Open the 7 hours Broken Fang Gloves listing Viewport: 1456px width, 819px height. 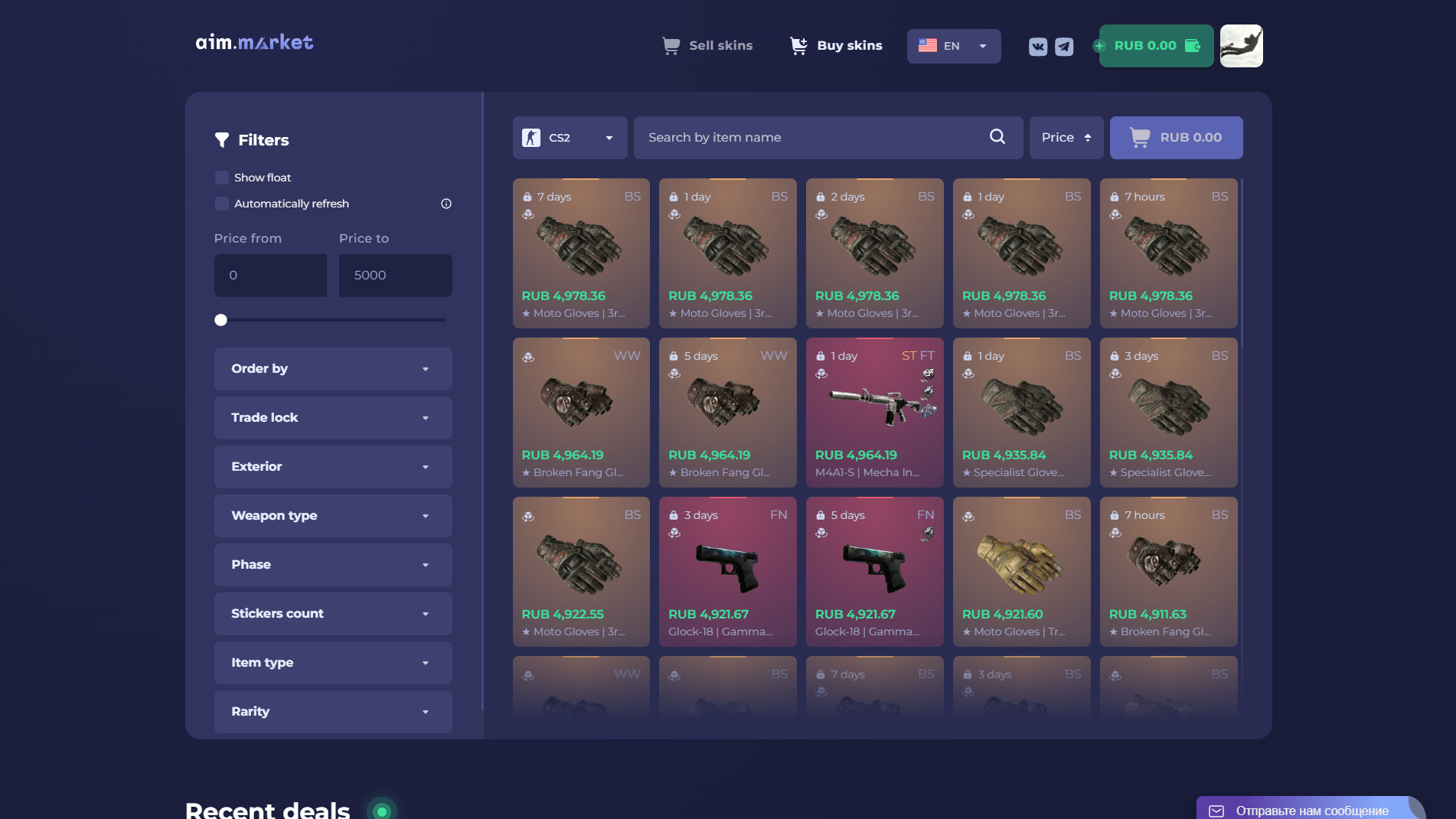pyautogui.click(x=1168, y=572)
